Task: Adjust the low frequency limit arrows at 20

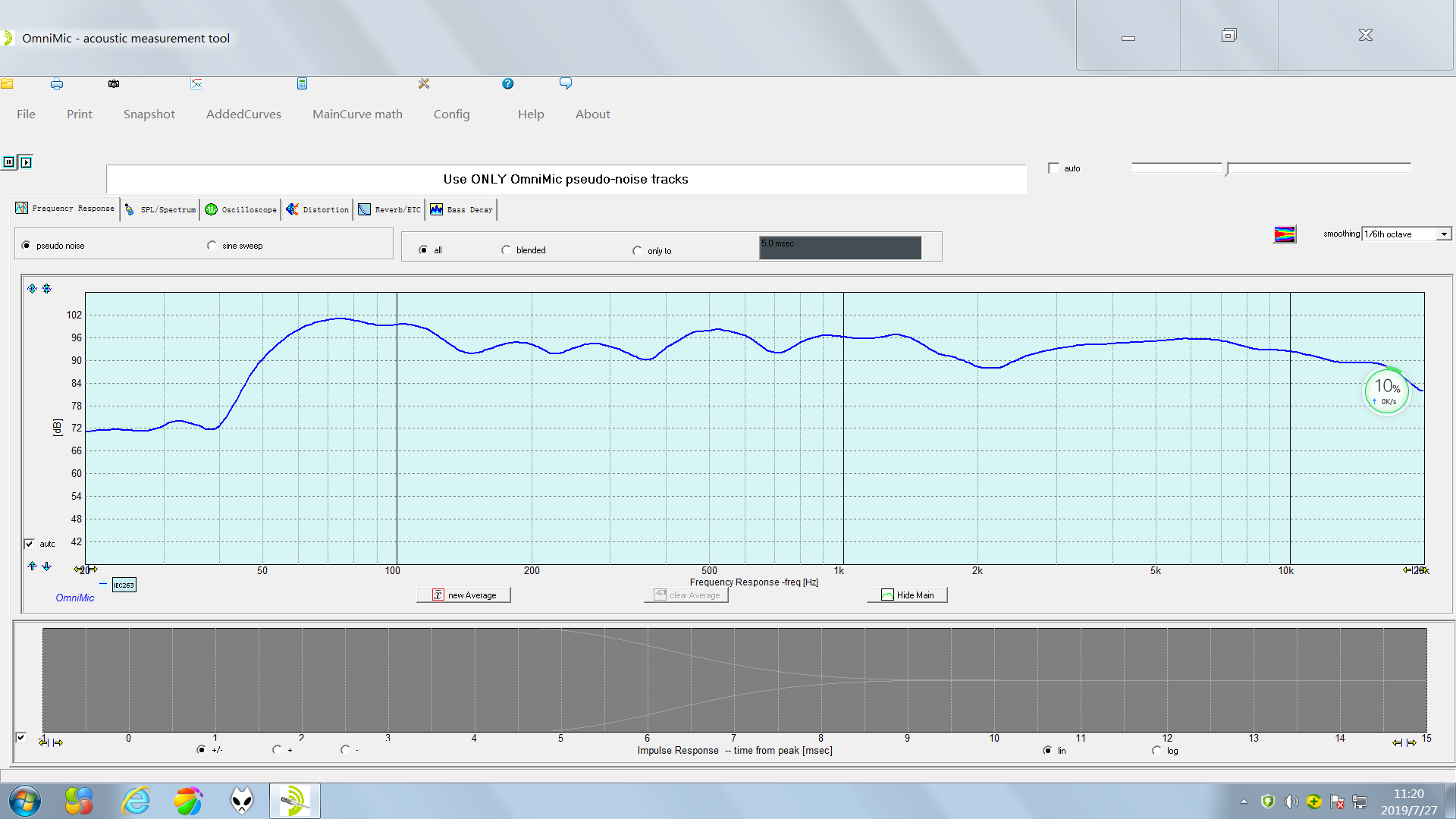Action: pos(86,570)
